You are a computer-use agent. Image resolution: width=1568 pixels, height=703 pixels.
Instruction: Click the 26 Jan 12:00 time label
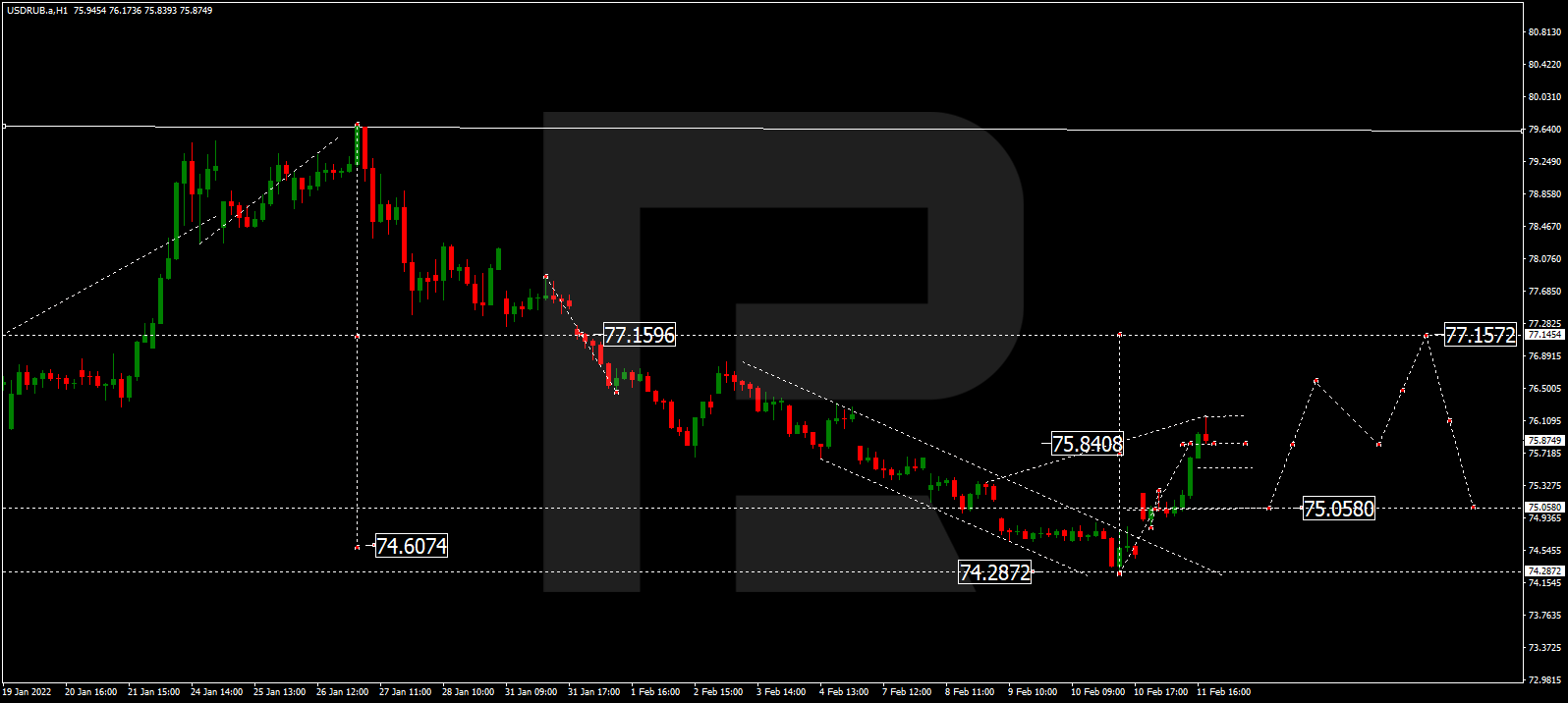(x=342, y=692)
